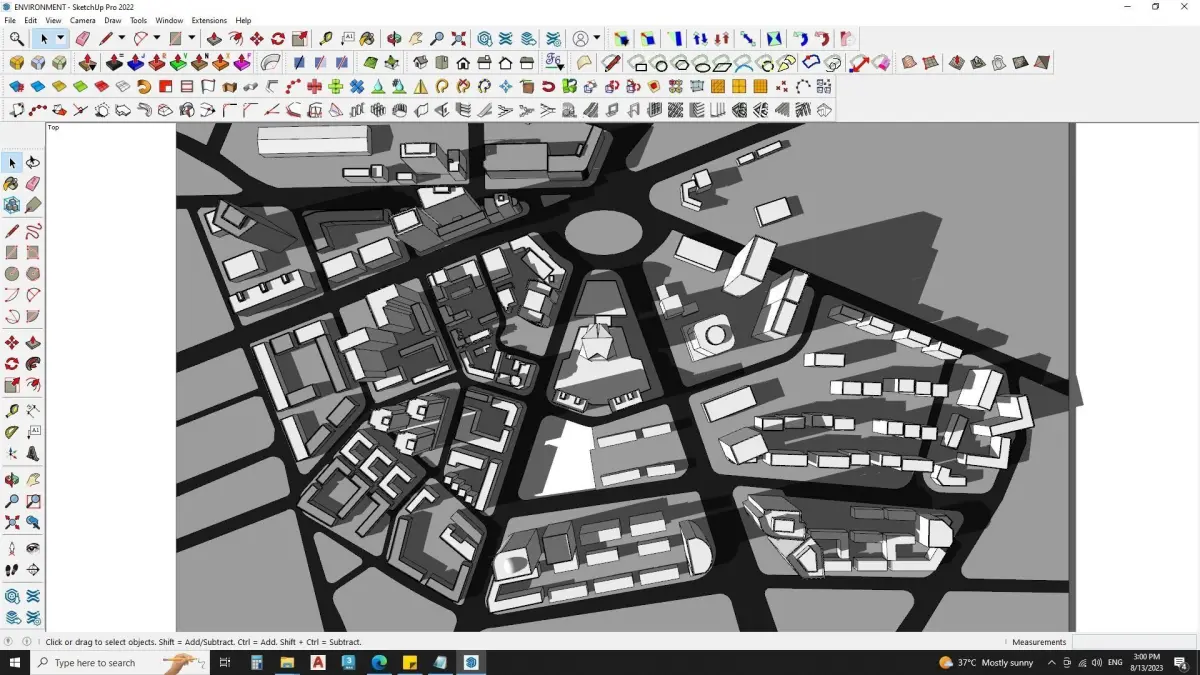
Task: Pick Polygon tool in left toolbar
Action: [x=33, y=273]
